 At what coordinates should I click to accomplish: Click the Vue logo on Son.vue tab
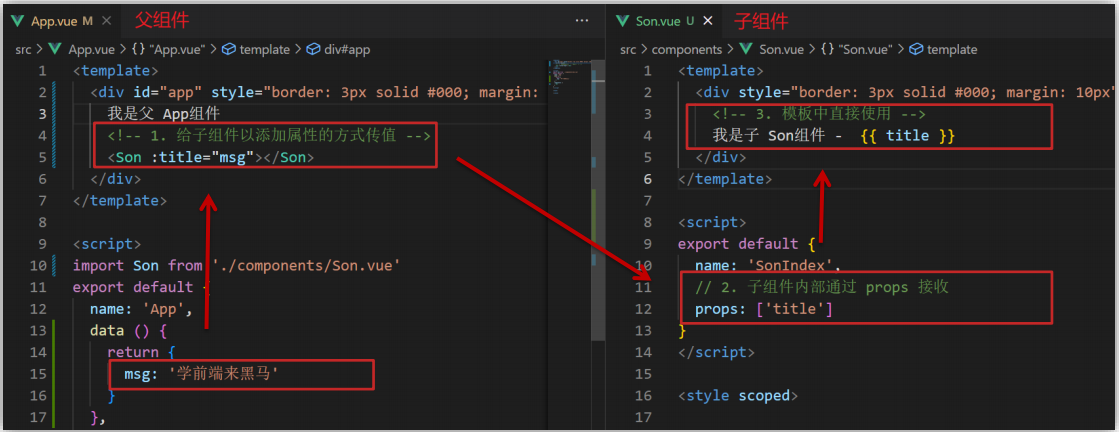[622, 21]
